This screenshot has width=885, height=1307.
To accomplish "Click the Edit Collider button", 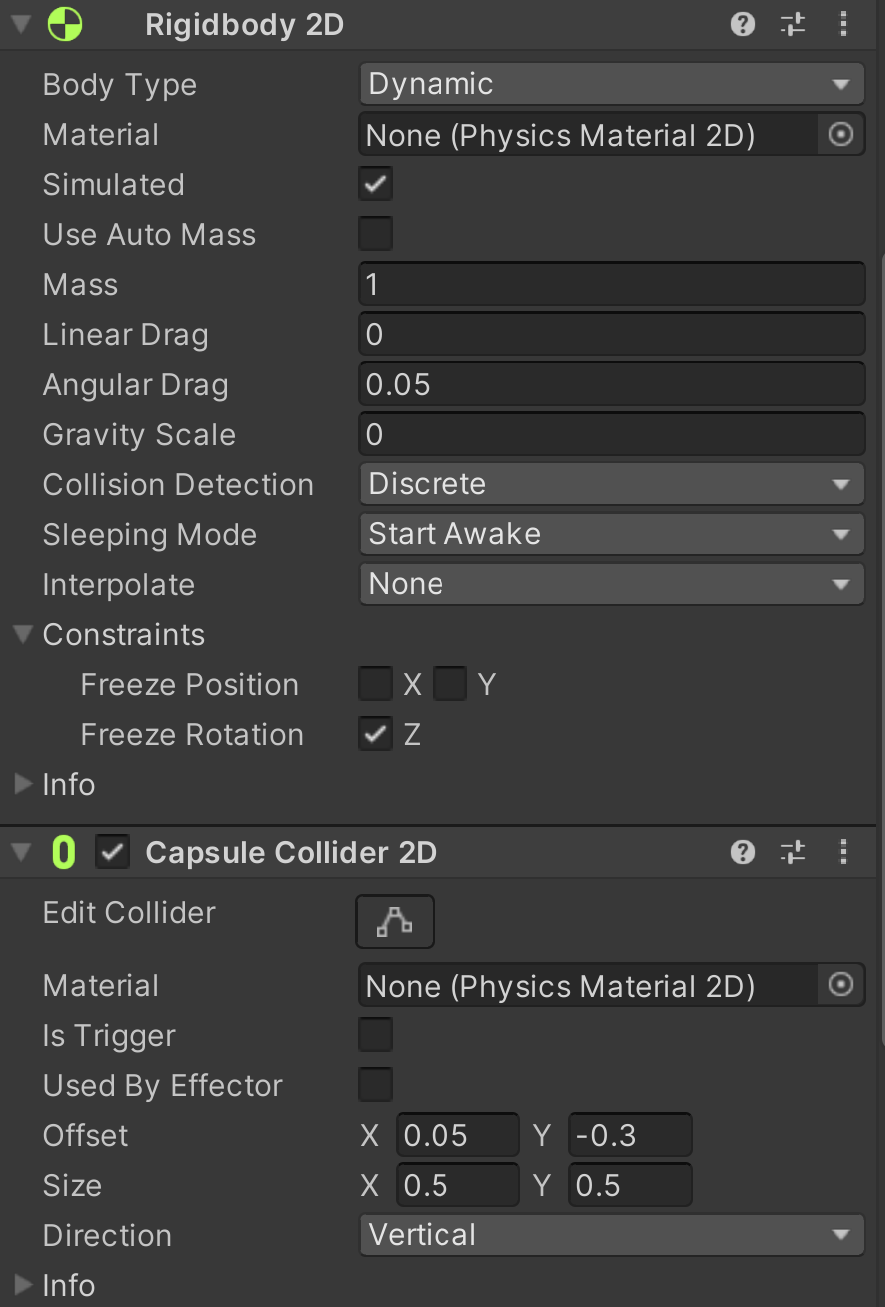I will [395, 921].
